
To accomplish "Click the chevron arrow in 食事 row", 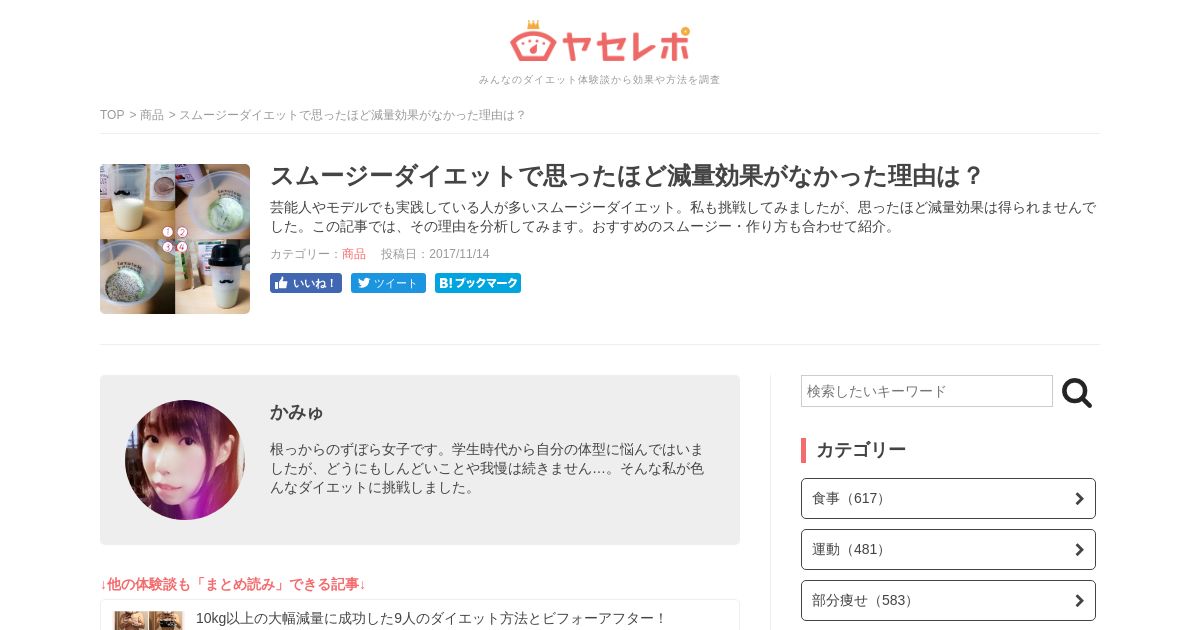I will click(x=1079, y=498).
